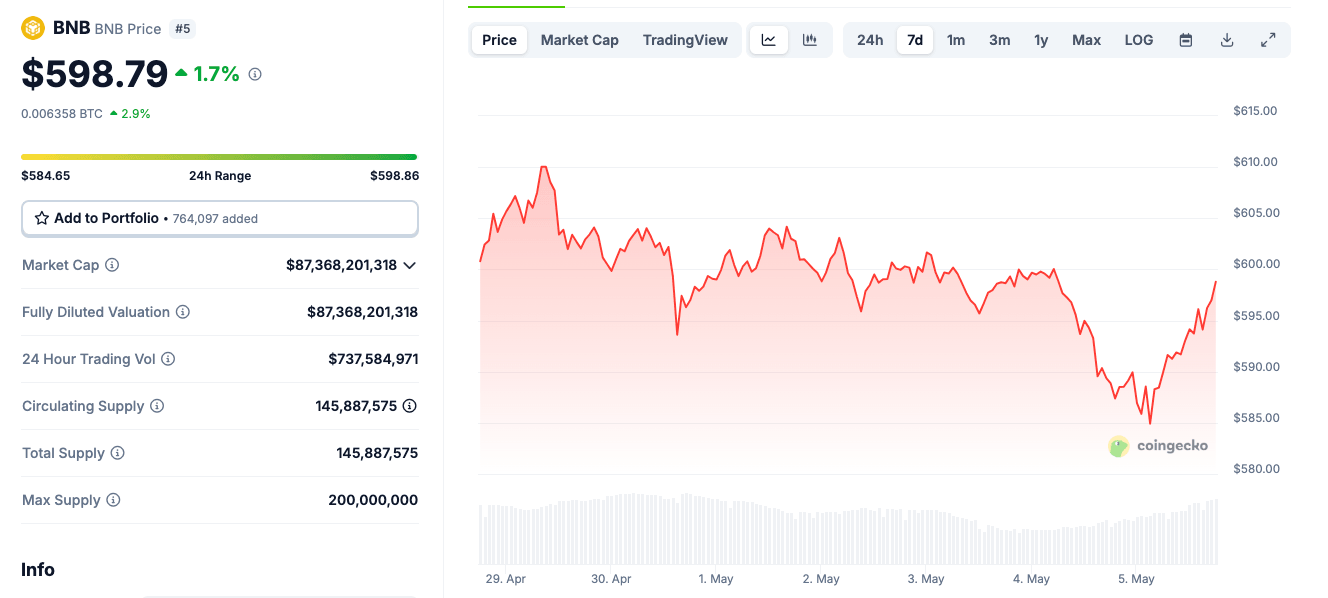
Task: Open the TradingView tab
Action: point(685,39)
